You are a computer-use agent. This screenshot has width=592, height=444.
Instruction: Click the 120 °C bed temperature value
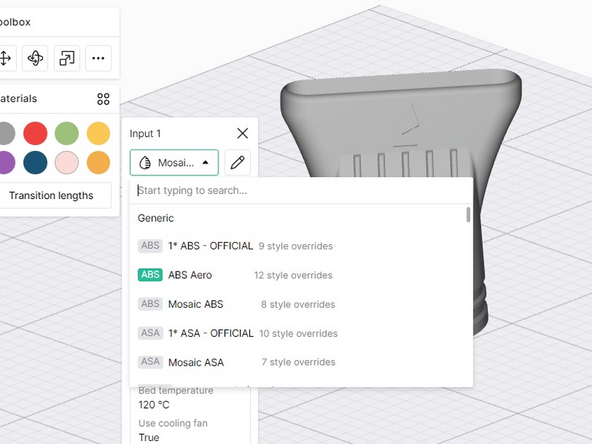154,405
